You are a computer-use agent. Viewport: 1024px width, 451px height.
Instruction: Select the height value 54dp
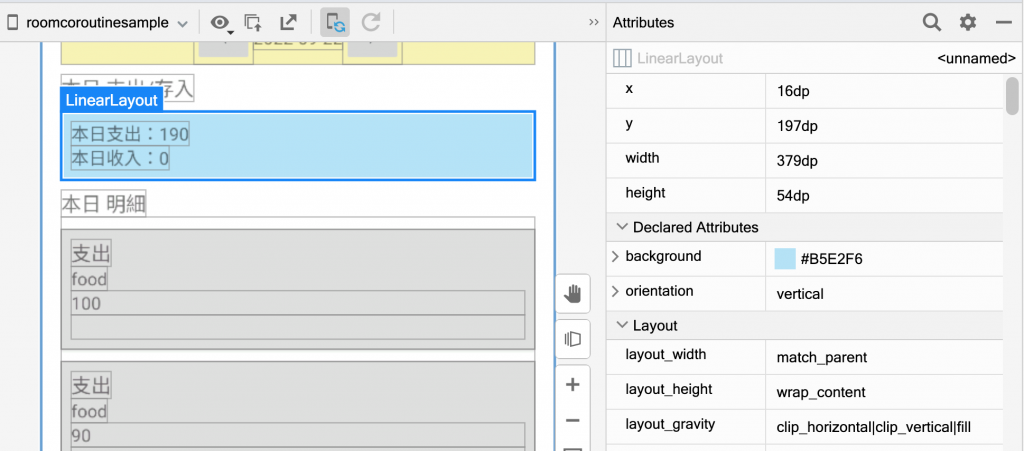[x=793, y=195]
